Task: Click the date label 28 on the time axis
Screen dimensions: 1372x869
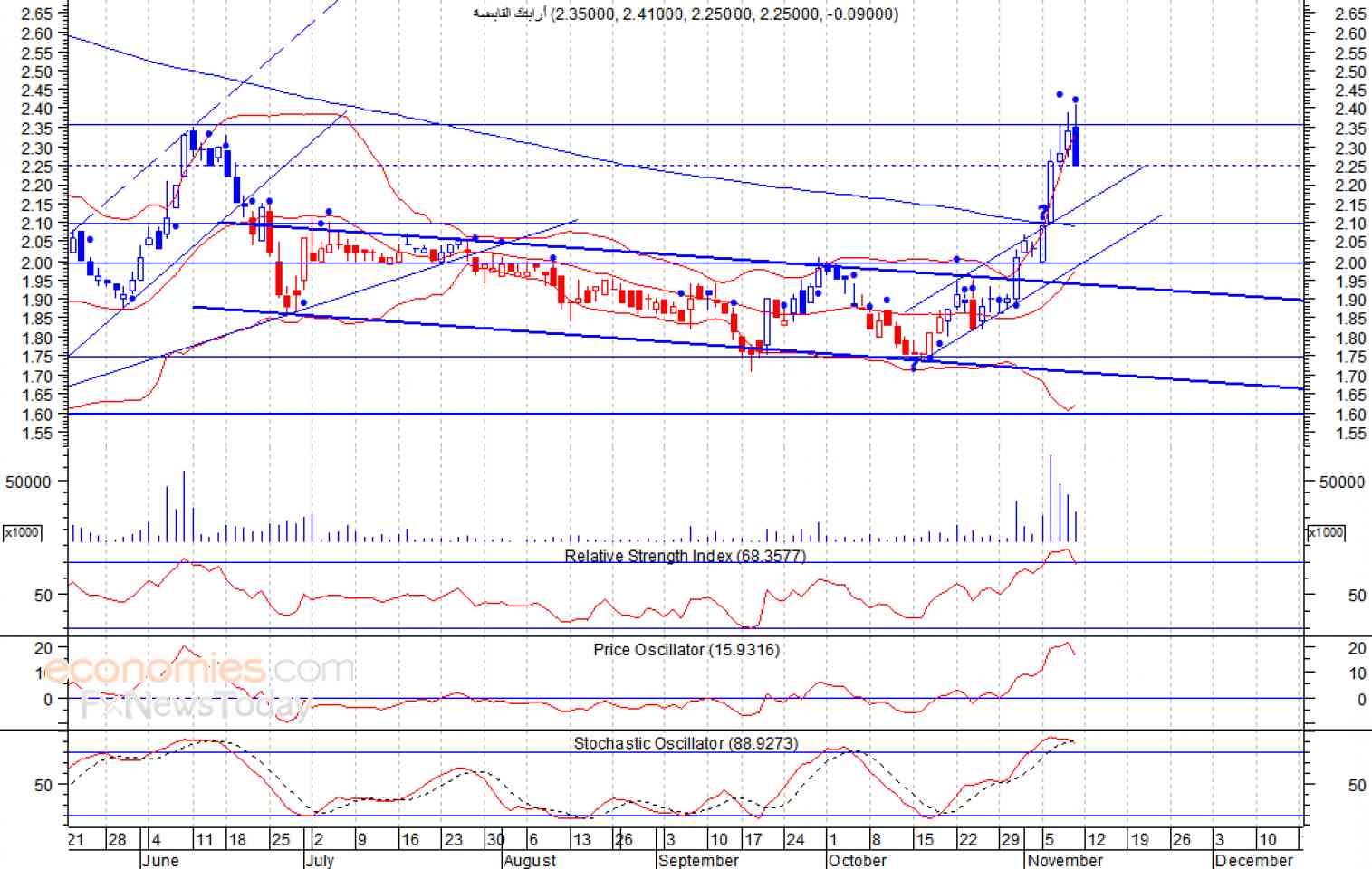Action: [118, 839]
